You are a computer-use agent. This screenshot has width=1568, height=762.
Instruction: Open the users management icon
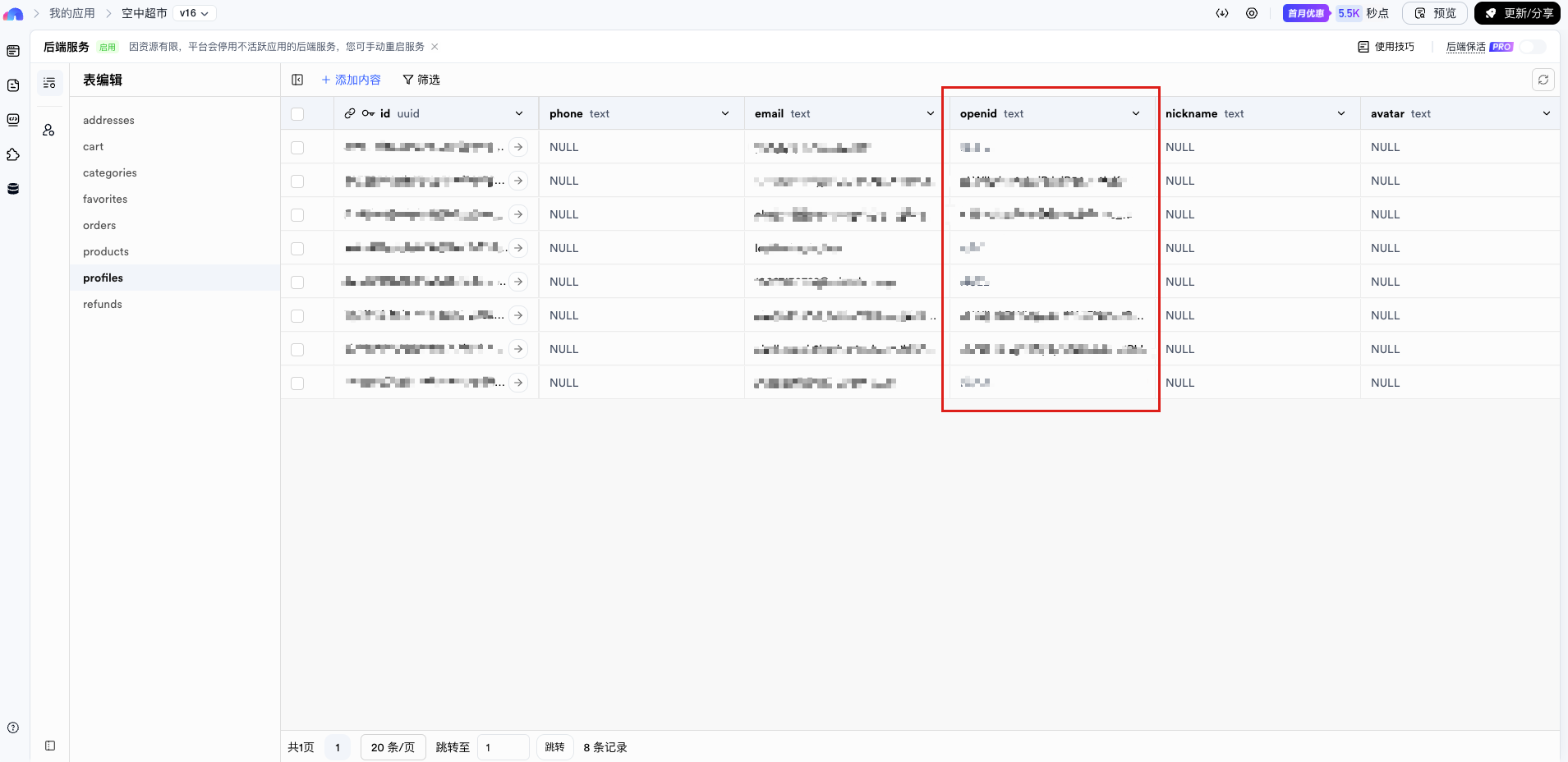coord(49,130)
